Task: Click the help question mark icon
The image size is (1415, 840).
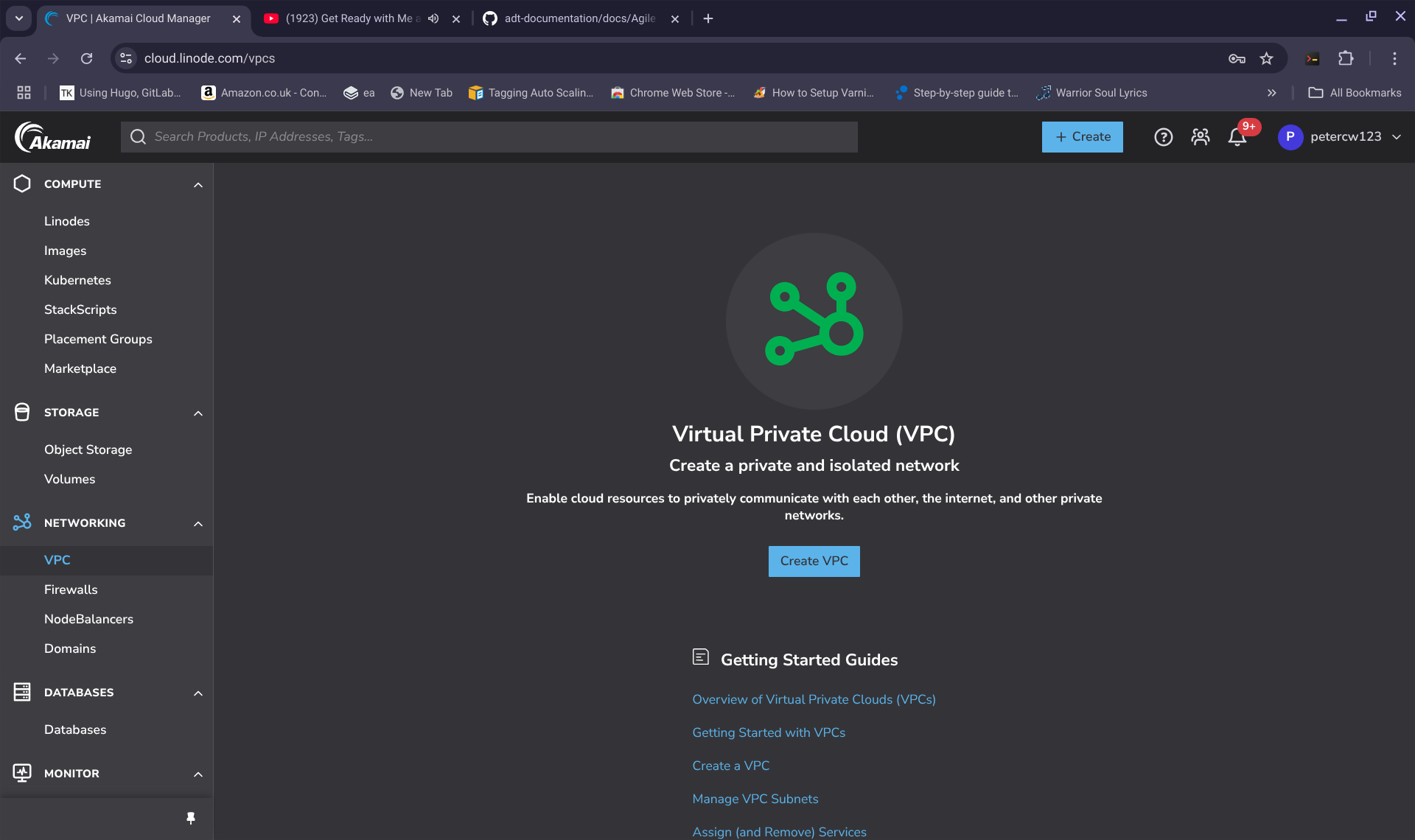Action: click(x=1163, y=137)
